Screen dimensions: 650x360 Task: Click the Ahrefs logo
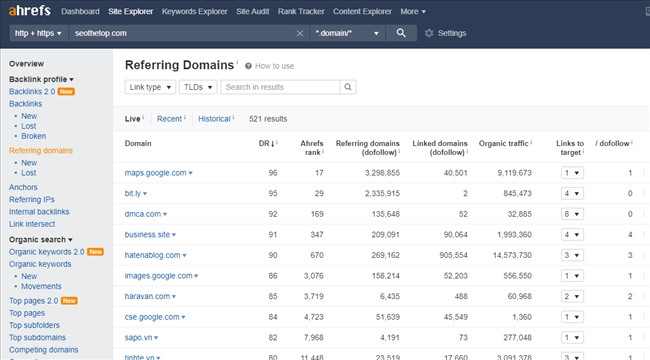click(x=29, y=10)
